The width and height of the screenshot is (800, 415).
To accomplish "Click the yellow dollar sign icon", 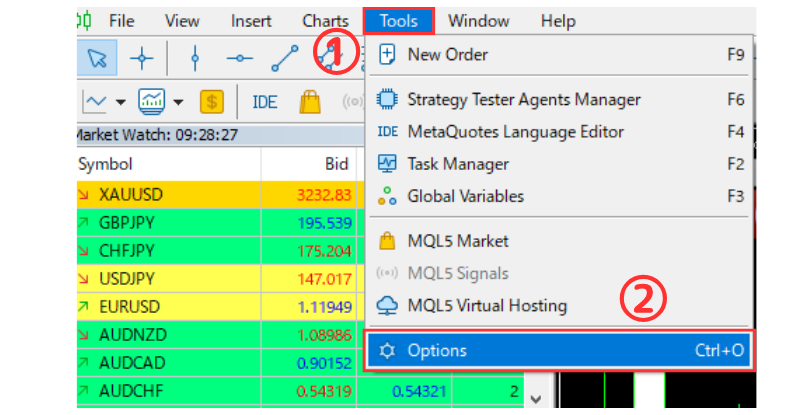I will click(x=211, y=101).
